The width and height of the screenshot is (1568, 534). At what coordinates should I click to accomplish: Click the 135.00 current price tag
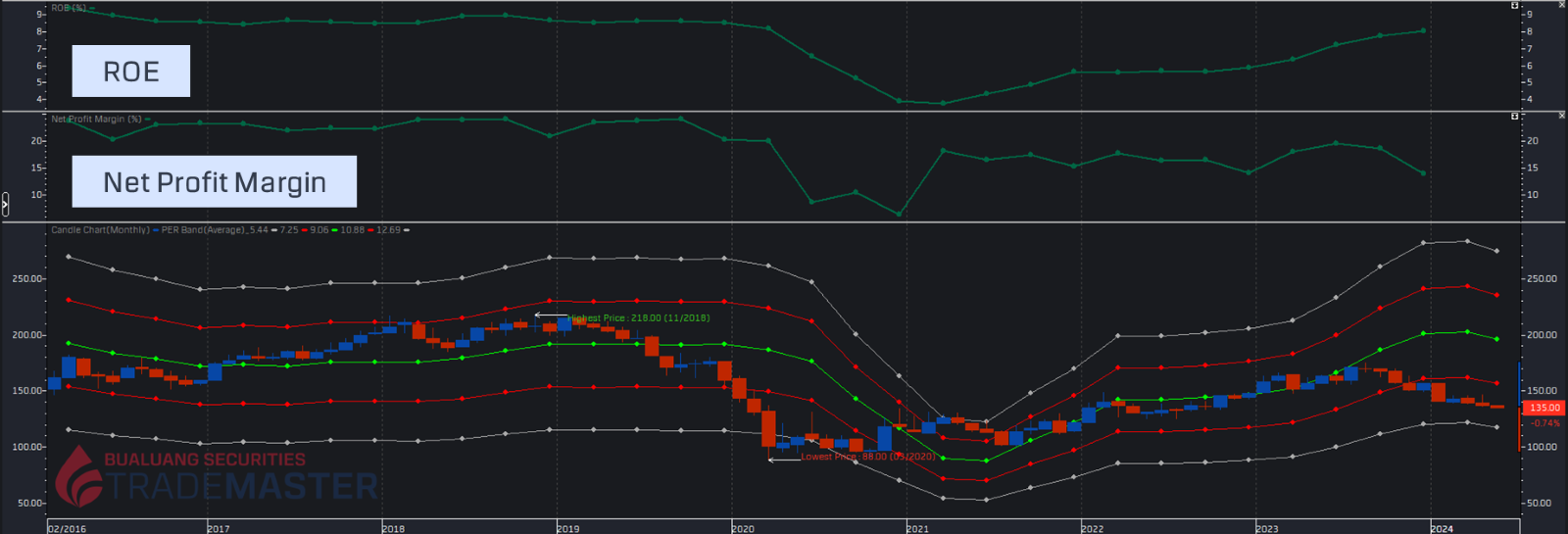tap(1544, 408)
